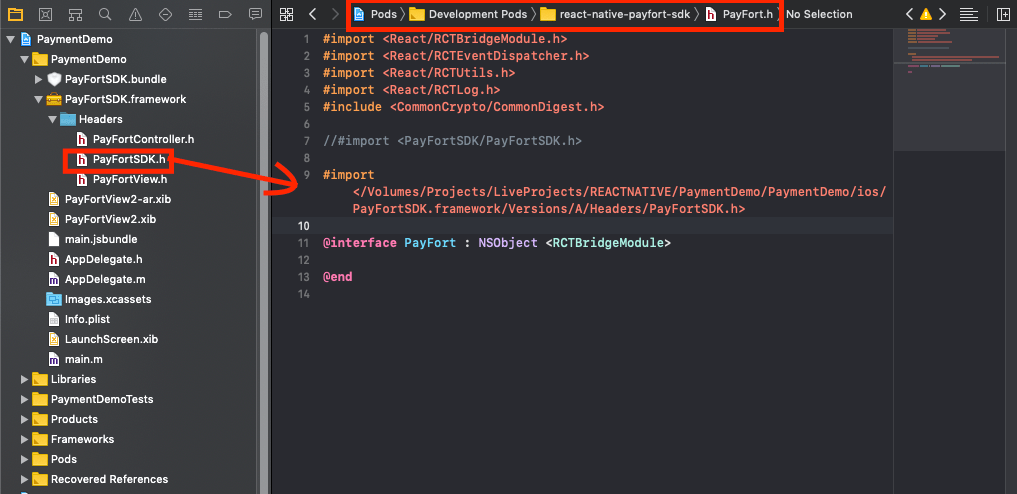This screenshot has height=494, width=1017.
Task: Click the No Selection breadcrumb
Action: coord(819,14)
